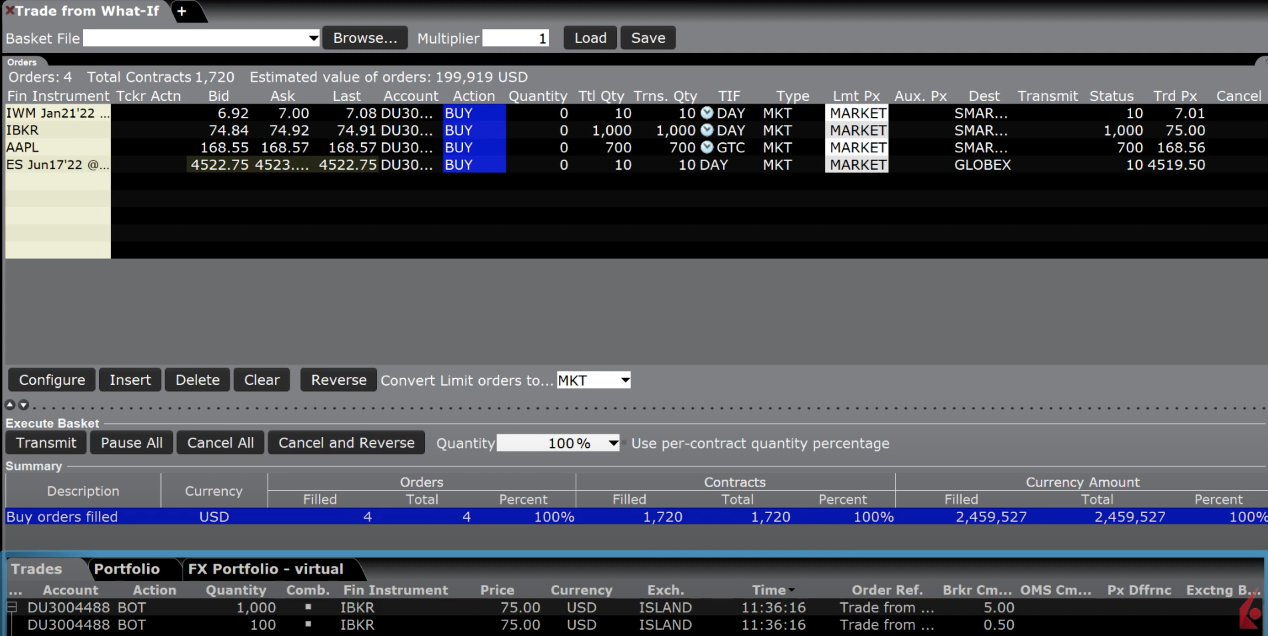Select the BUY action for ES row
The height and width of the screenshot is (636, 1268).
click(x=473, y=164)
